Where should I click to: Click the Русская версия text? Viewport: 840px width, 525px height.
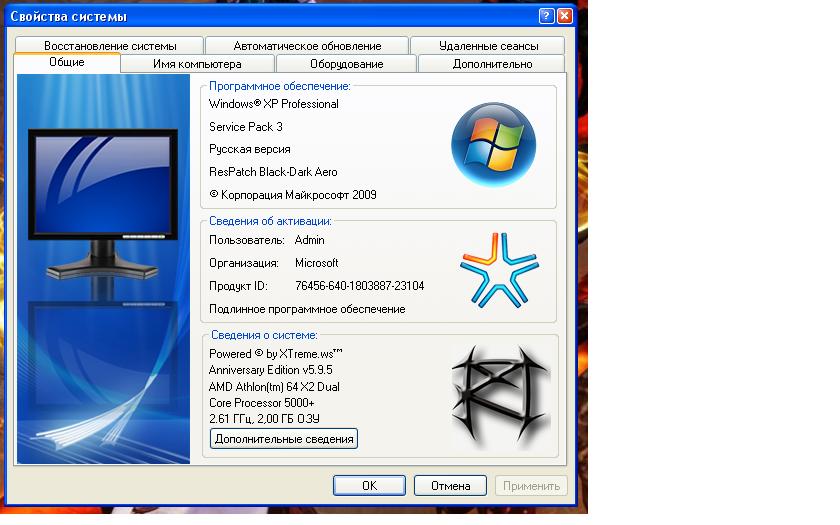coord(250,149)
